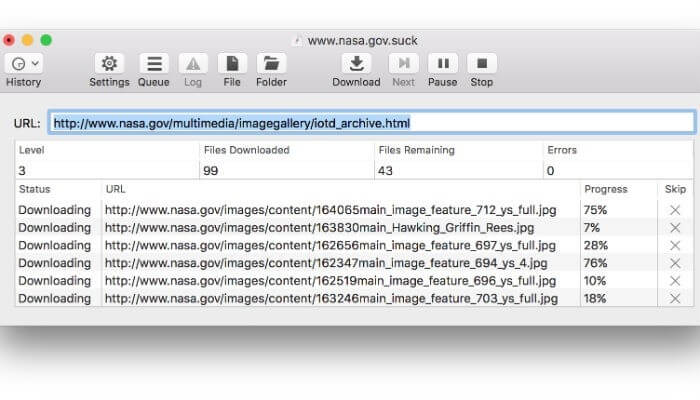The width and height of the screenshot is (700, 400).
Task: Click the www.nasa.gov.suck window title
Action: tap(362, 41)
